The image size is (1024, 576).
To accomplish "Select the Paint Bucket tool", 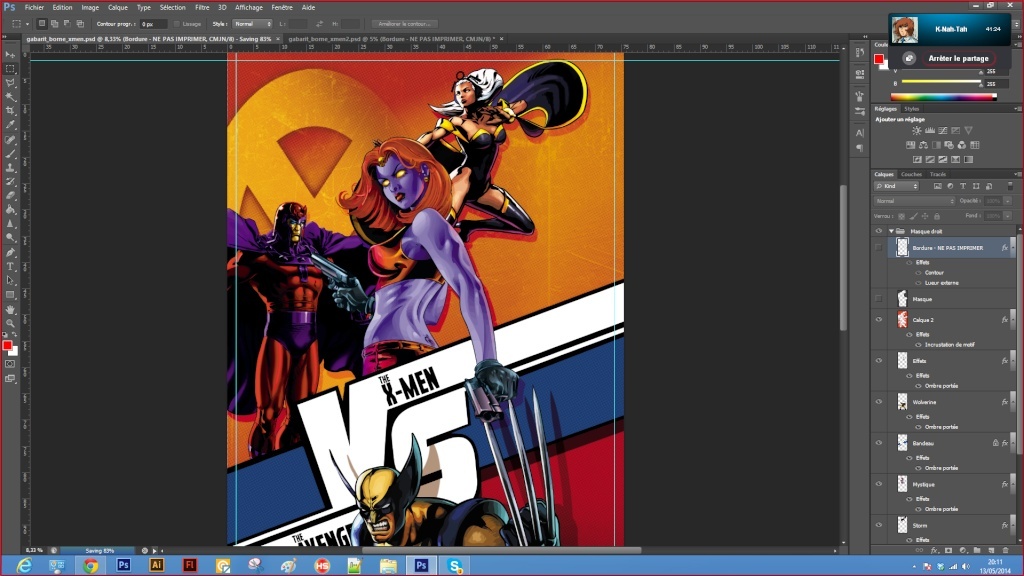I will point(10,210).
